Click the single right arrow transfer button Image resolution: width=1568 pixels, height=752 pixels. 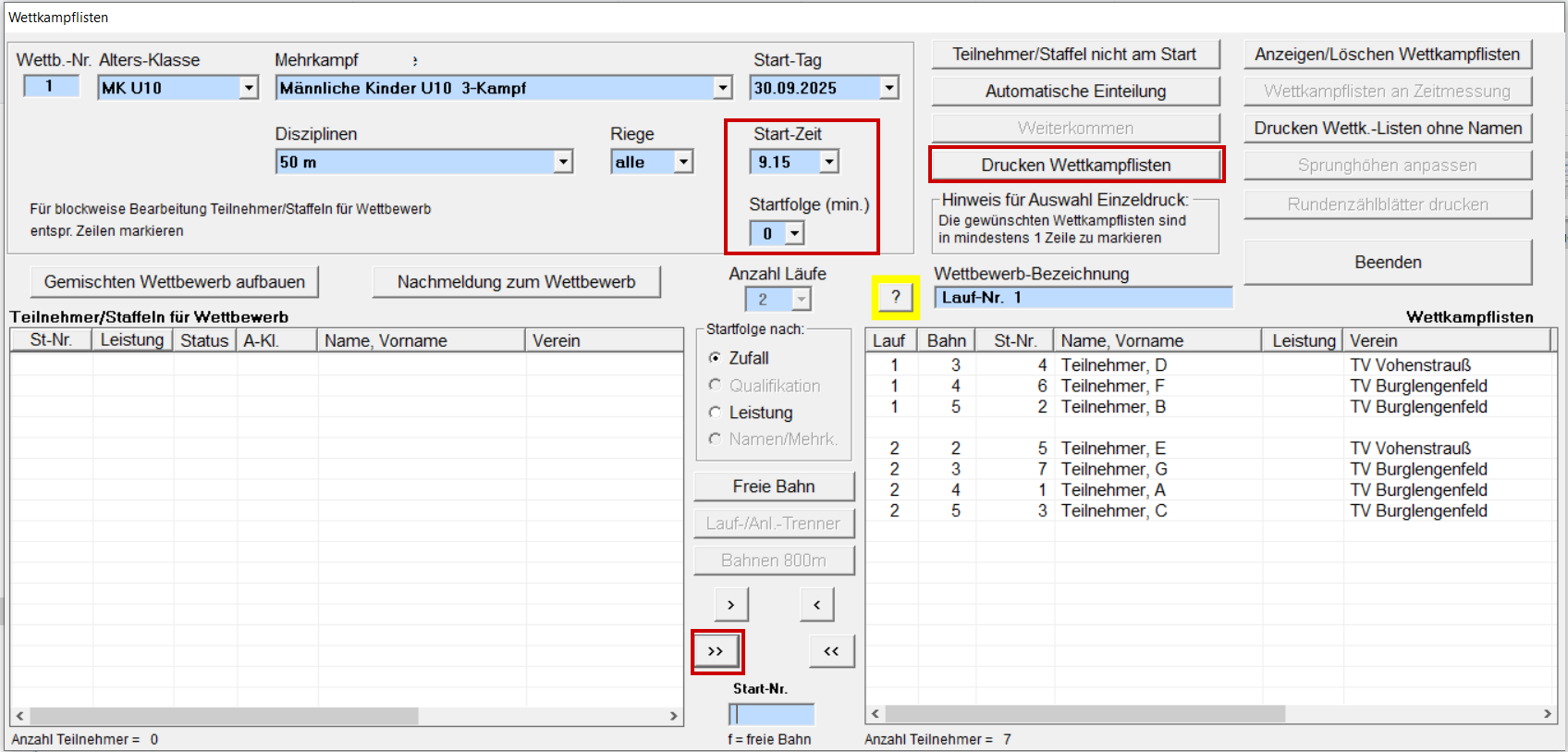tap(730, 605)
